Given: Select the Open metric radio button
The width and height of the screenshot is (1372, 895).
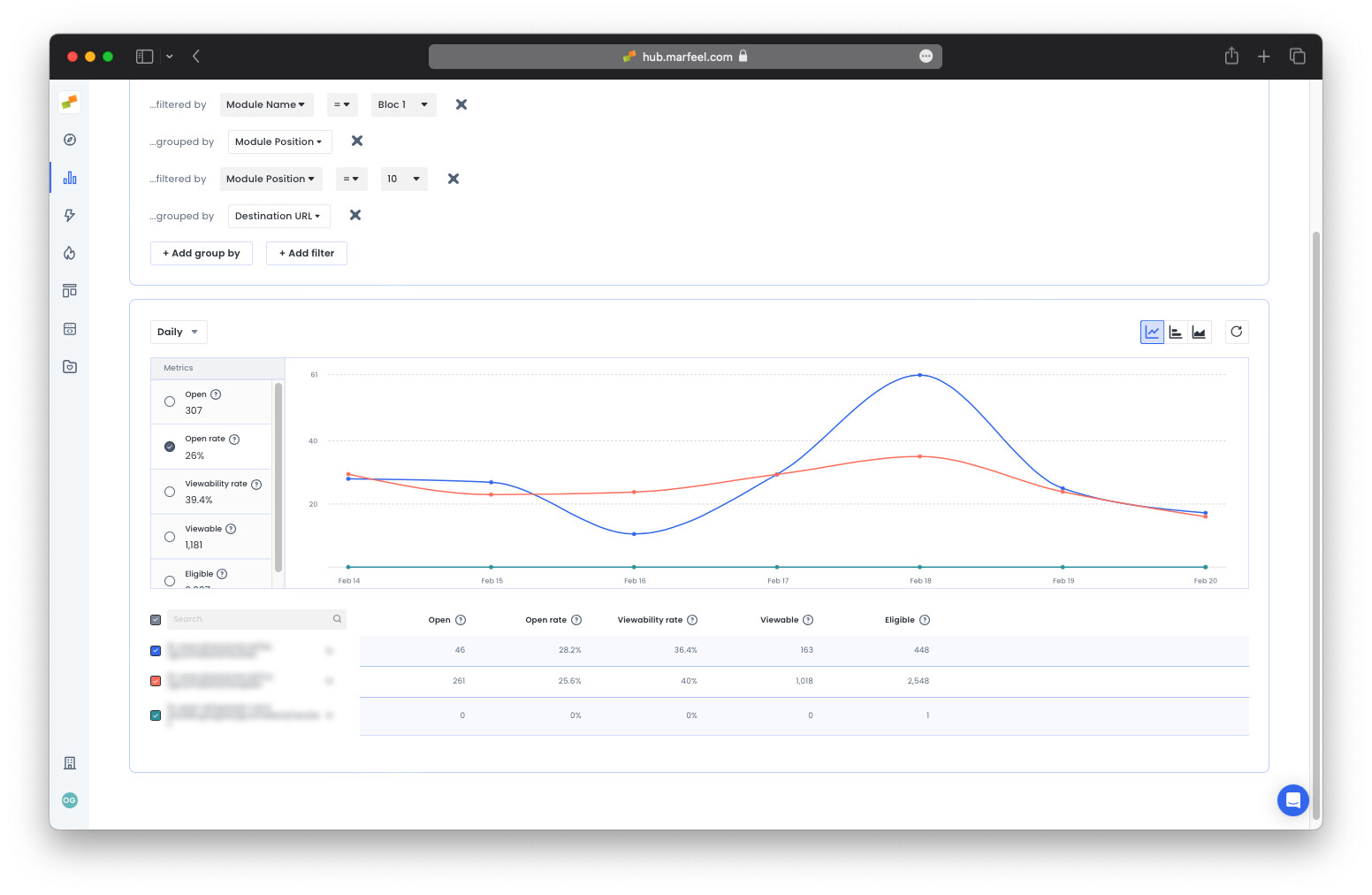Looking at the screenshot, I should tap(169, 401).
